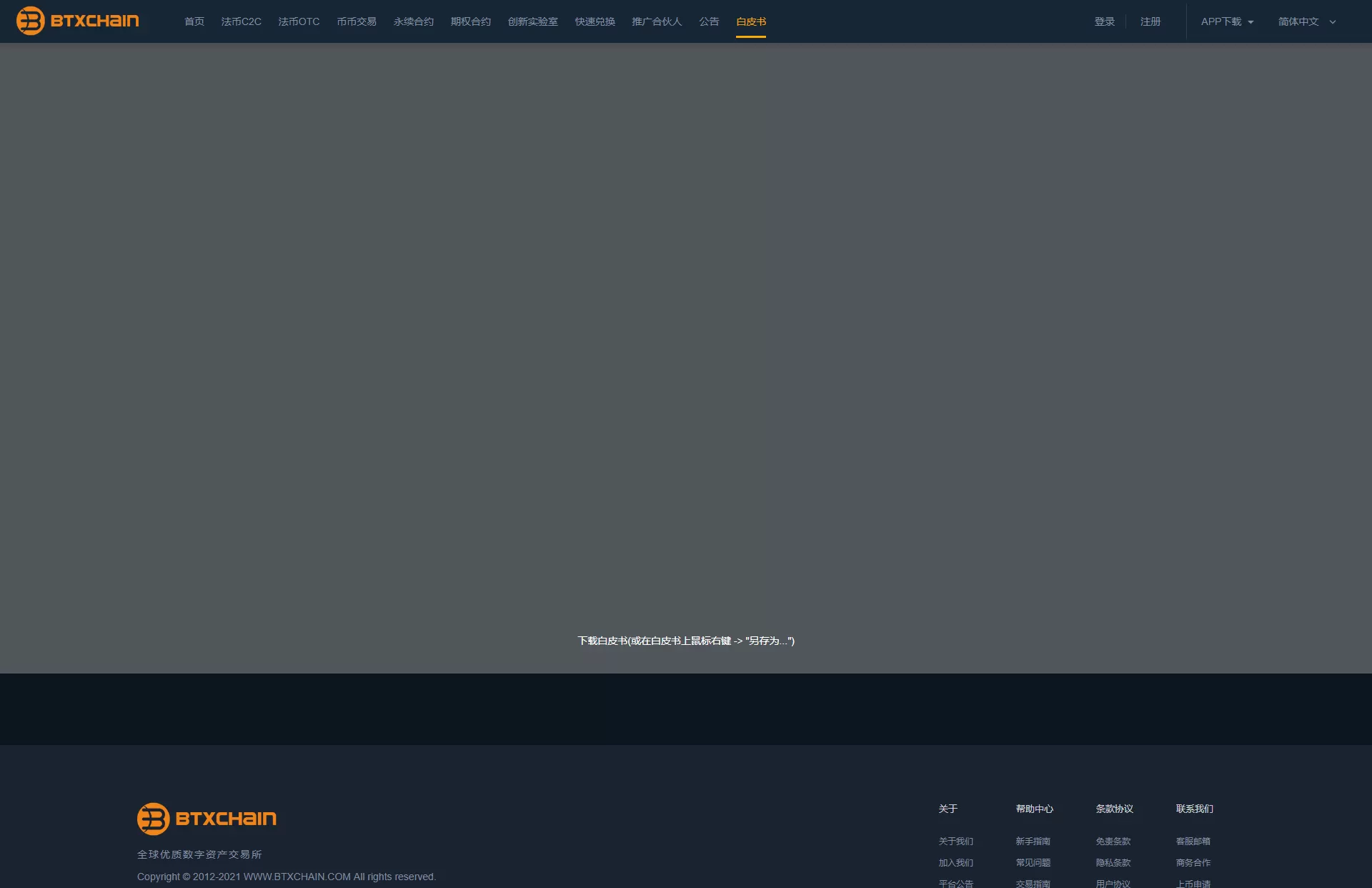Open the 简体中文 language selector
This screenshot has height=888, width=1372.
point(1306,21)
